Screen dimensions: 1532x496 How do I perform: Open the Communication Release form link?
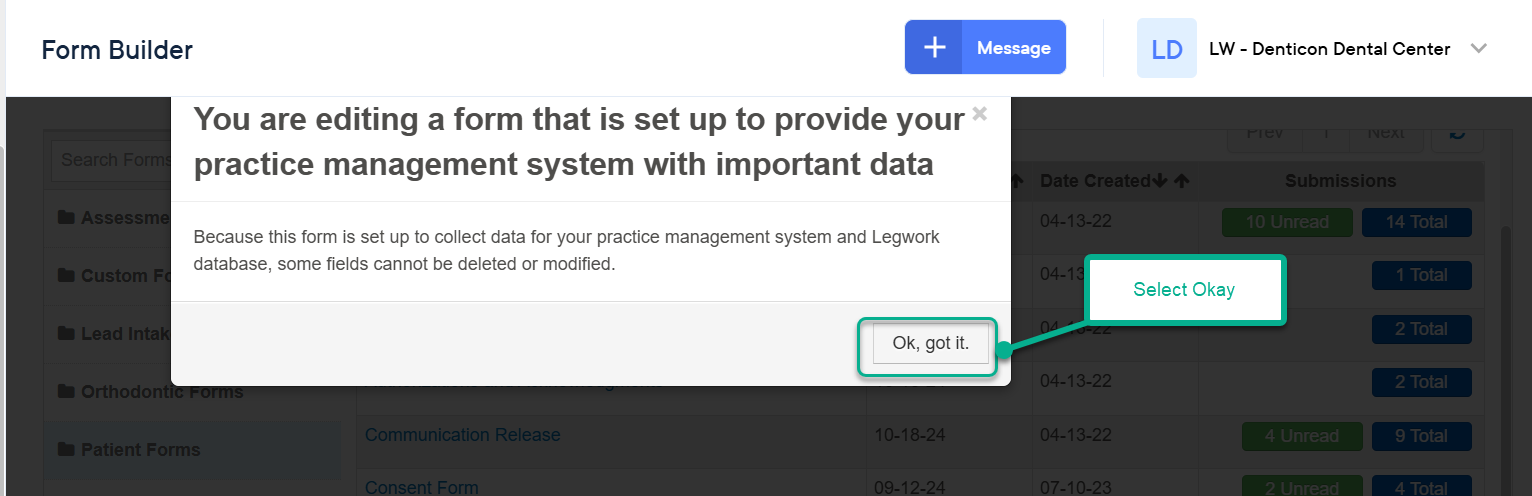click(x=462, y=435)
